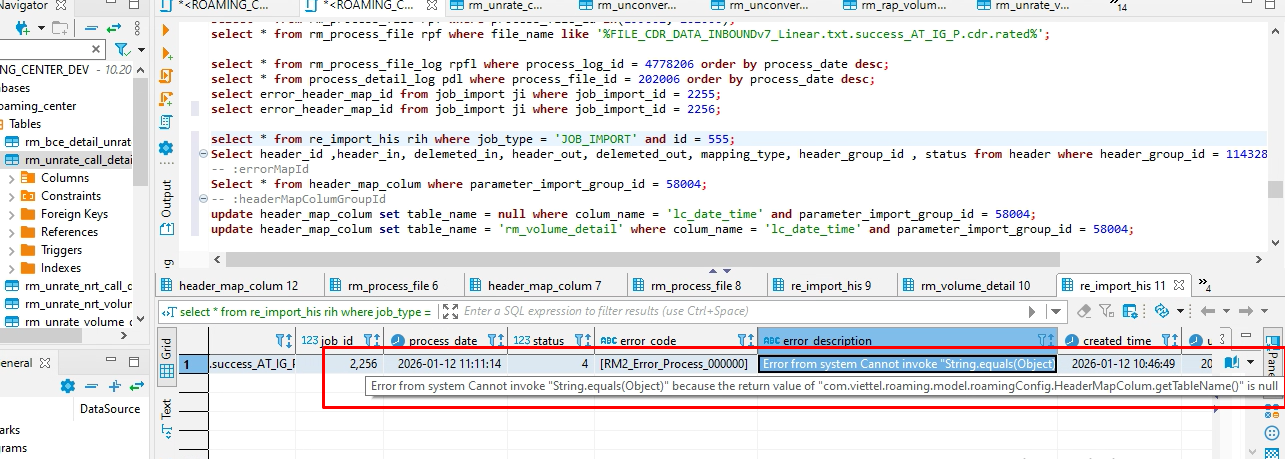Toggle the Output panel on the editor sidebar
1285x459 pixels.
pyautogui.click(x=167, y=199)
